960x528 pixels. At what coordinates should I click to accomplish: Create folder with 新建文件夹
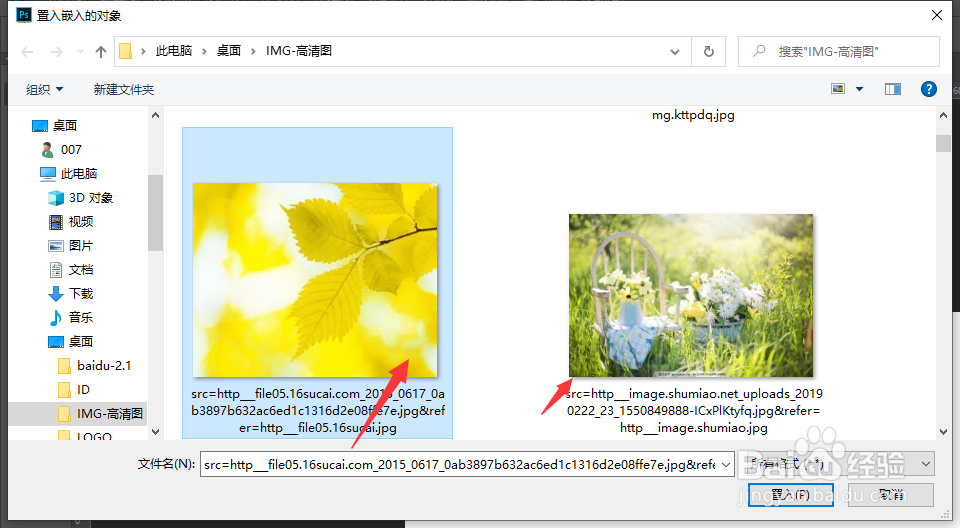point(124,89)
